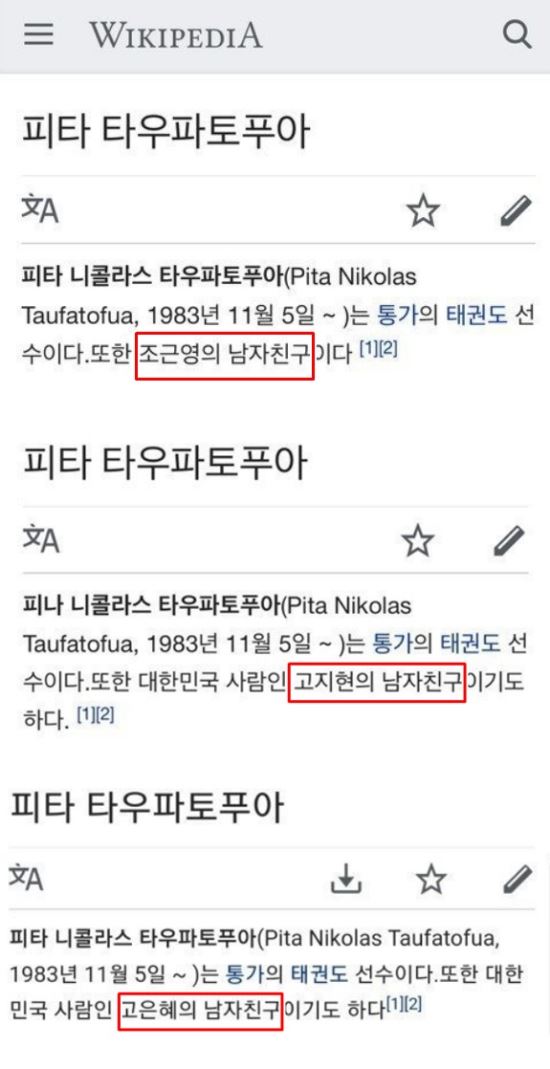This screenshot has height=1069, width=550.
Task: Open citation [1] in first article
Action: pyautogui.click(x=369, y=350)
